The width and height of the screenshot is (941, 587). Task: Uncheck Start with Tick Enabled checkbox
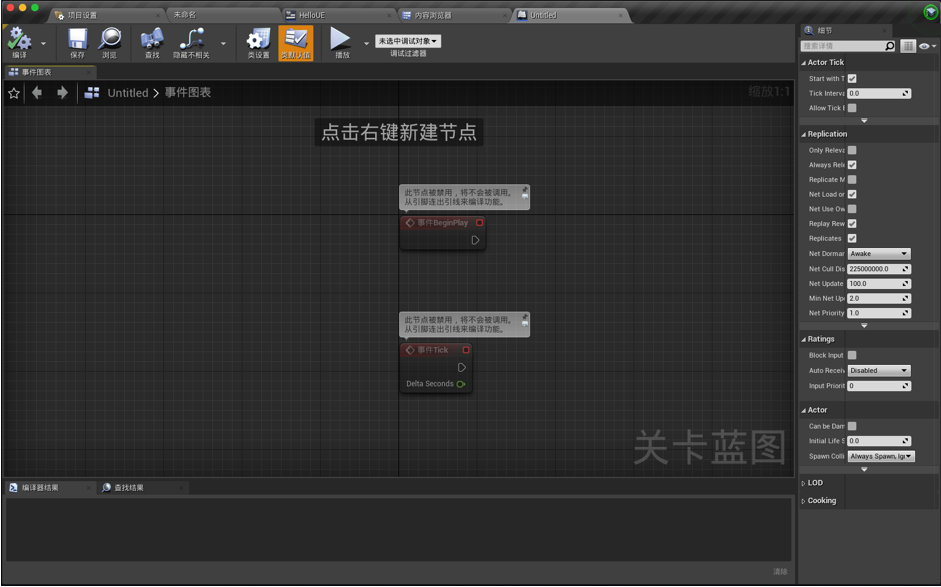pos(852,79)
